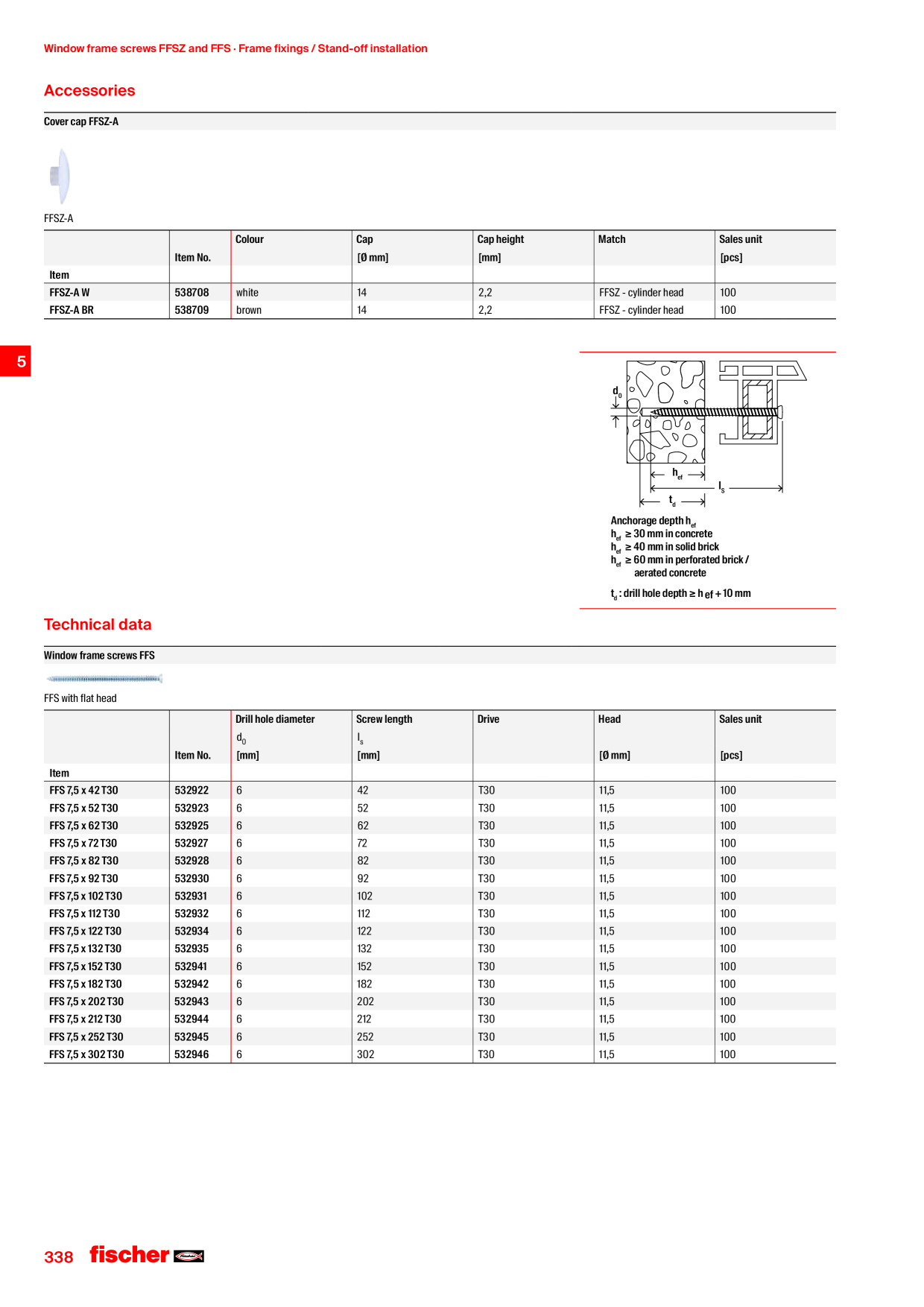The image size is (924, 1307).
Task: Click the red chapter 5 tab marker
Action: (x=16, y=361)
